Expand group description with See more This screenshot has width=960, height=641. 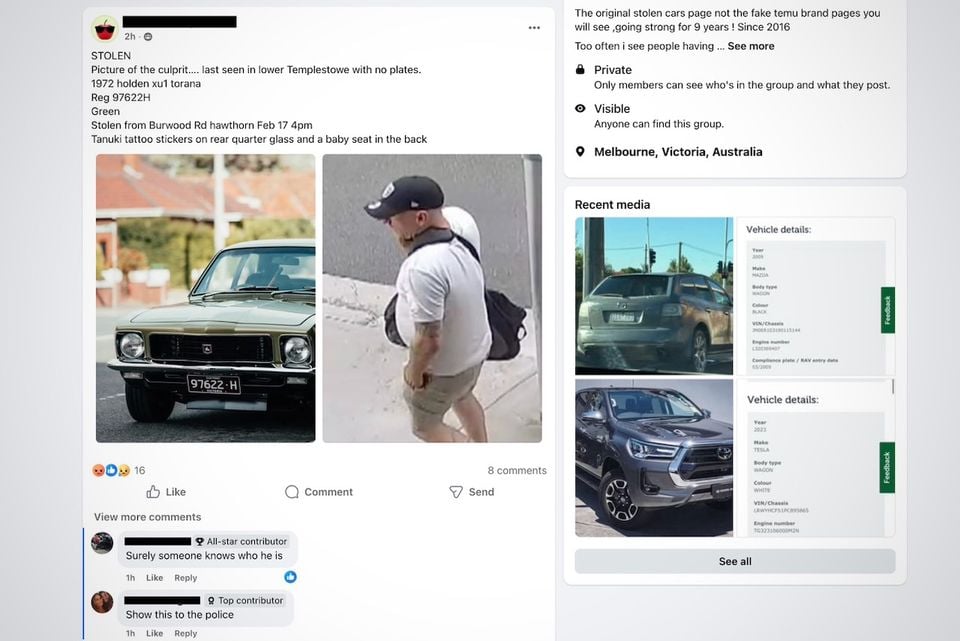751,46
